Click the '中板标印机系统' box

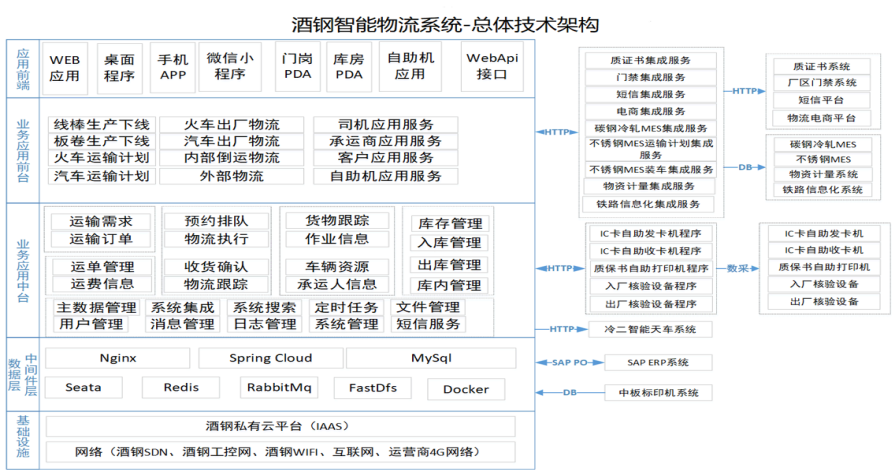pyautogui.click(x=658, y=393)
